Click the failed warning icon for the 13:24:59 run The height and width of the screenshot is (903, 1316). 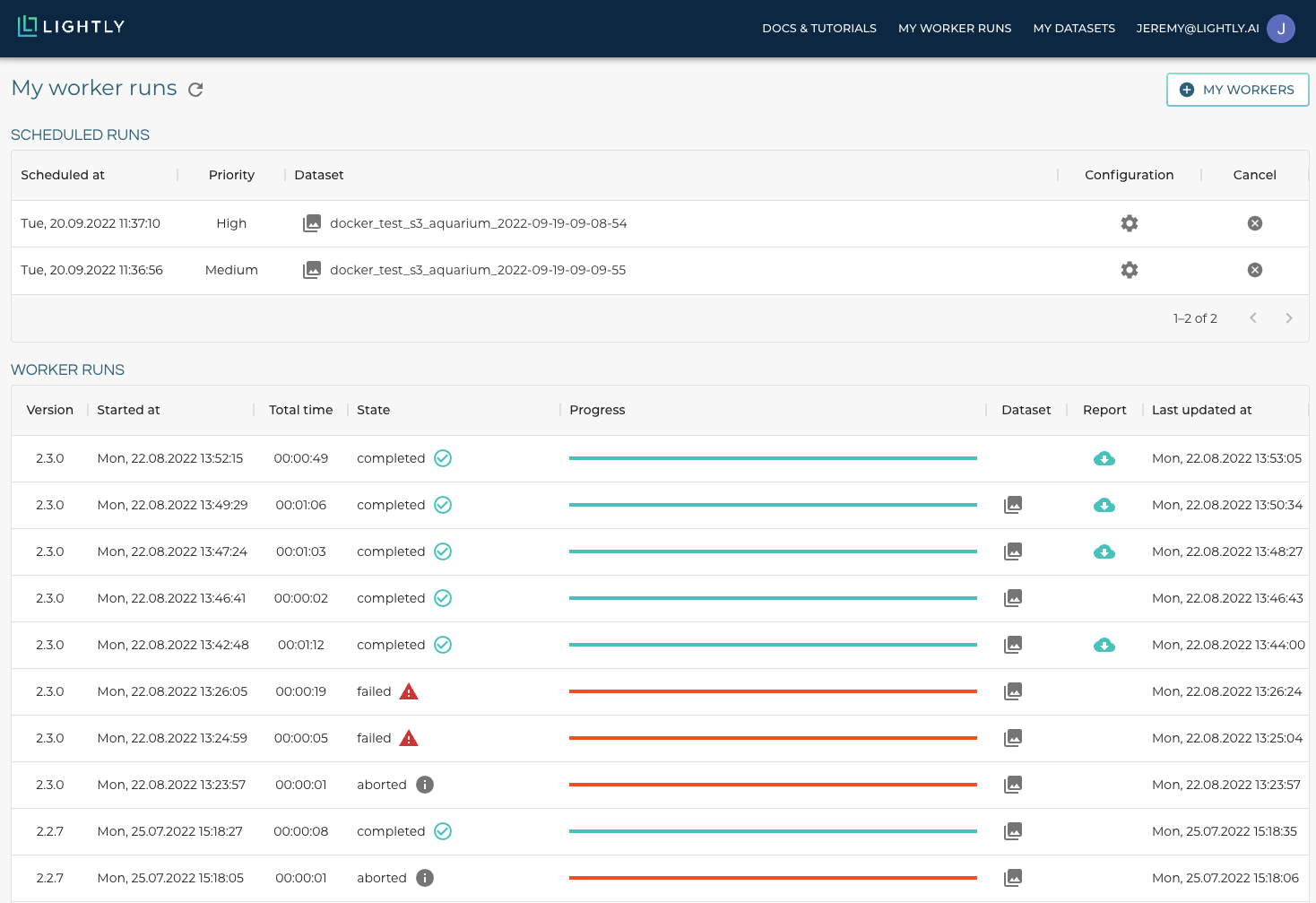click(x=409, y=738)
